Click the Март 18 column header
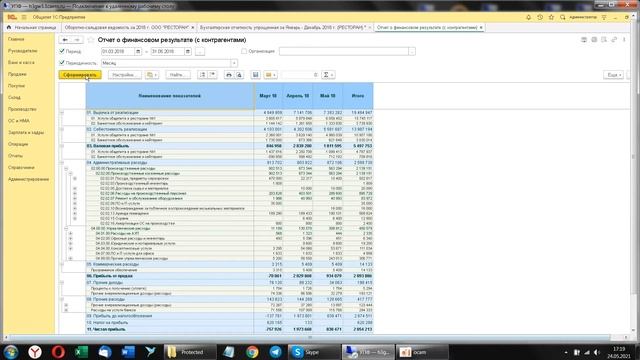 [268, 96]
